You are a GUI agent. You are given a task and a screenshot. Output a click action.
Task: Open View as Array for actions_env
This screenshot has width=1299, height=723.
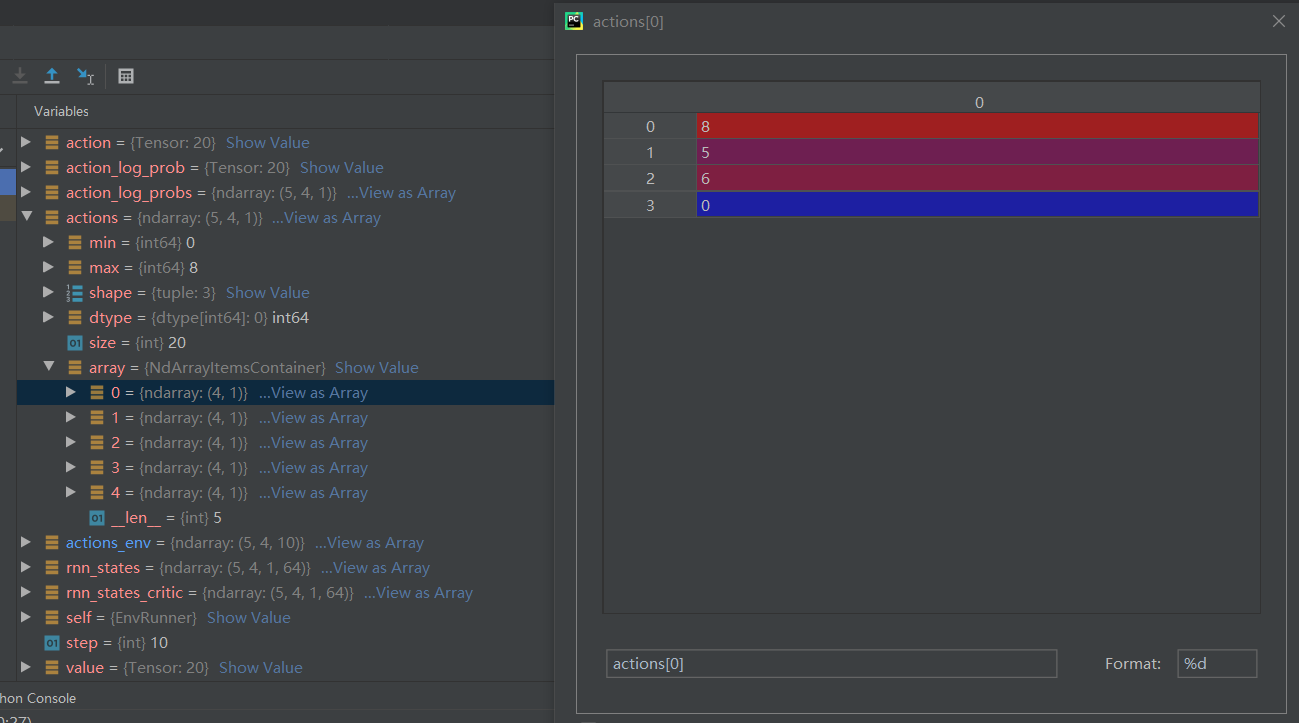click(x=369, y=542)
